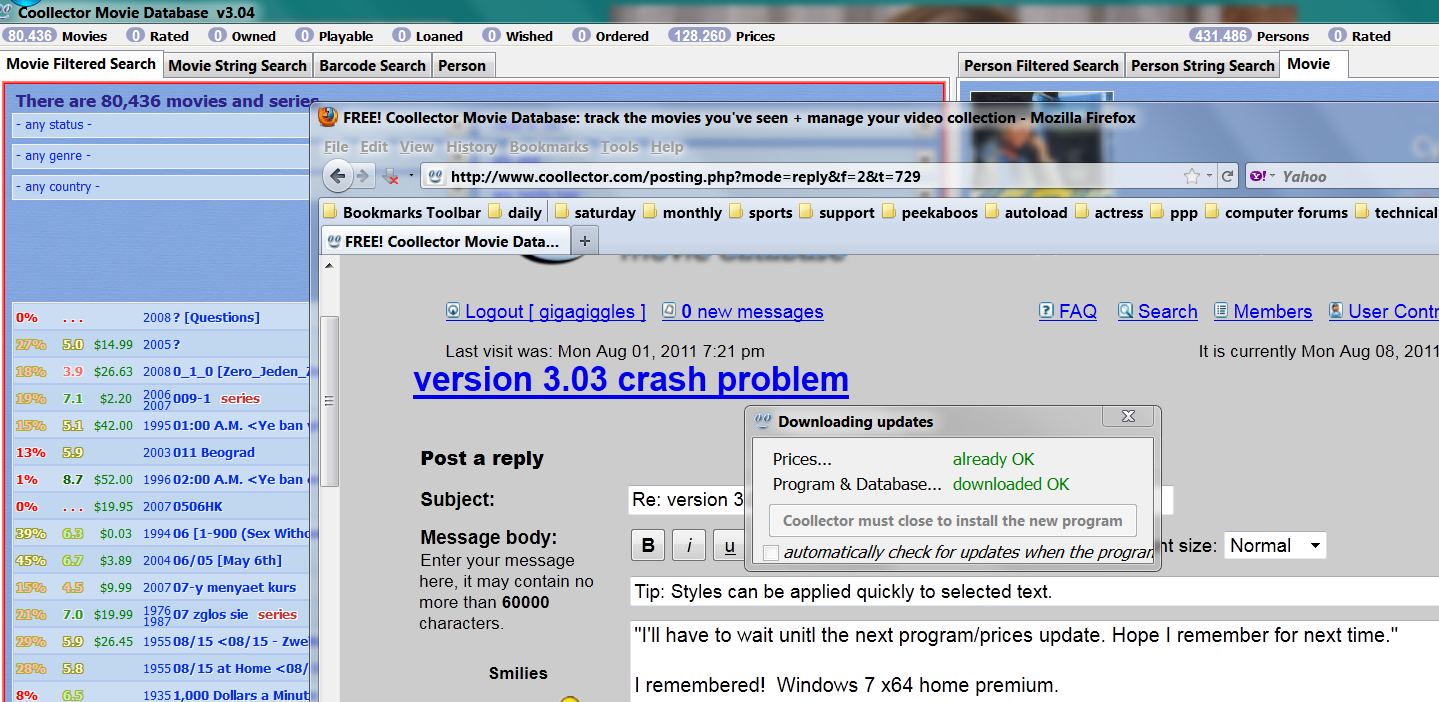
Task: Click the underline u formatting button
Action: (729, 546)
